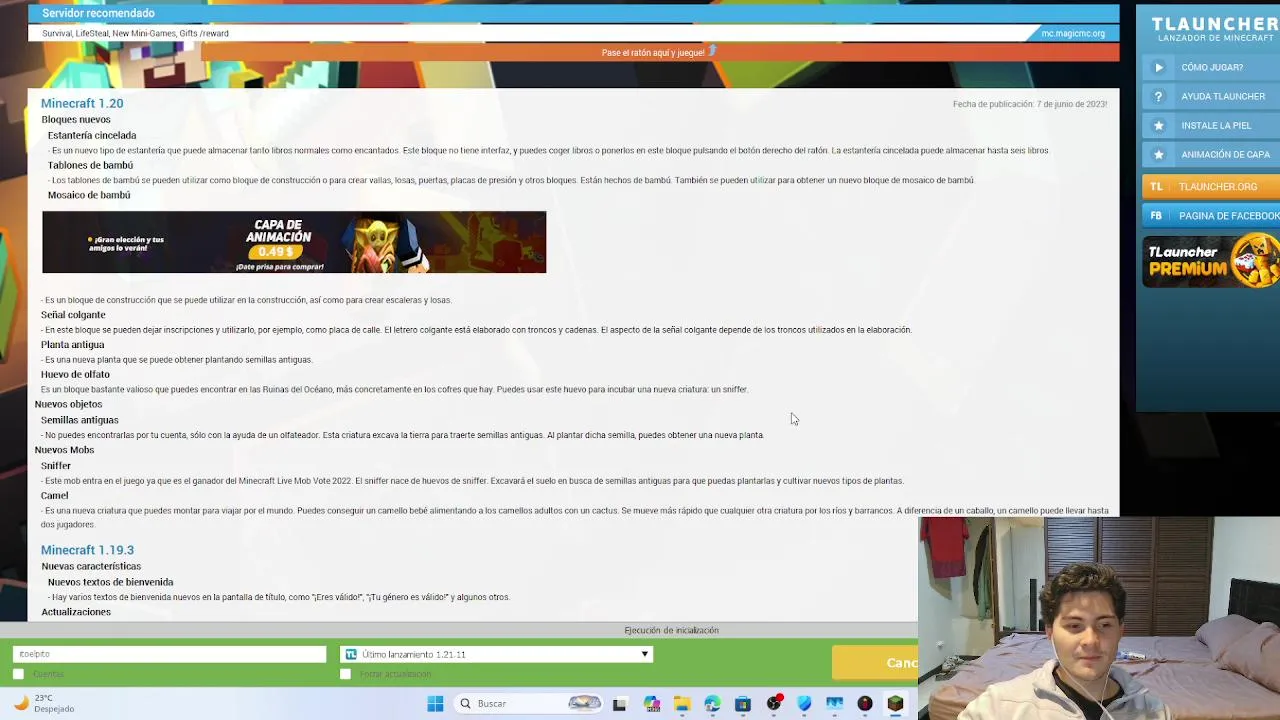Click the colorful Copilot icon in the taskbar
1280x720 pixels.
tap(651, 704)
